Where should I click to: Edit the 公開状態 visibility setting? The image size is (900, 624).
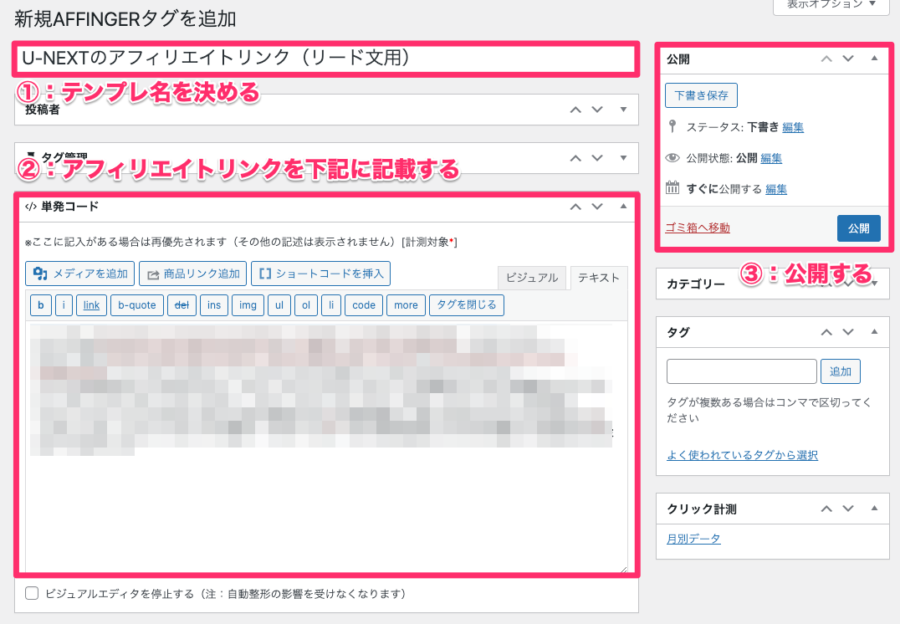tap(771, 158)
